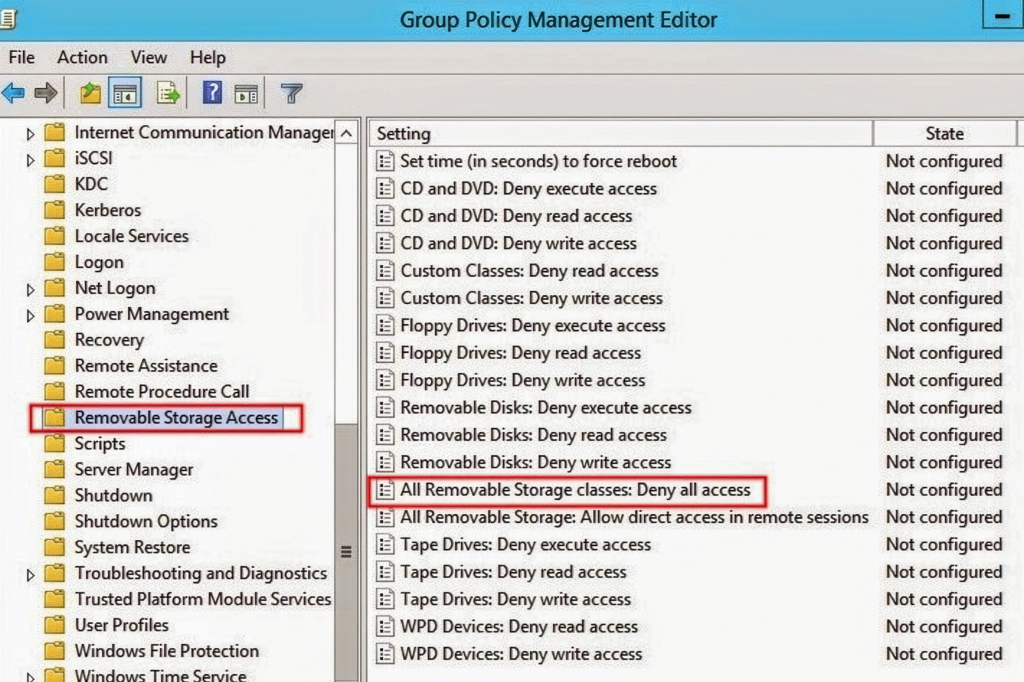Open the Action menu

coord(82,57)
